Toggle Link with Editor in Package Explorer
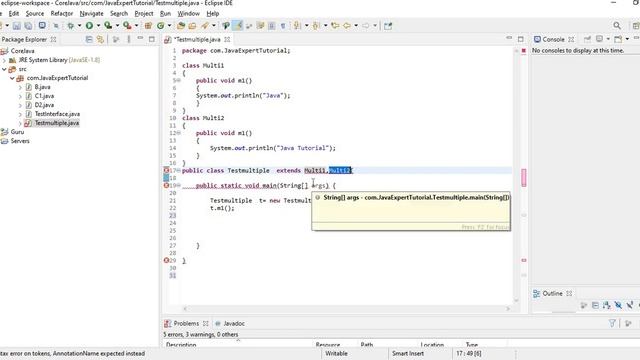 pos(100,39)
